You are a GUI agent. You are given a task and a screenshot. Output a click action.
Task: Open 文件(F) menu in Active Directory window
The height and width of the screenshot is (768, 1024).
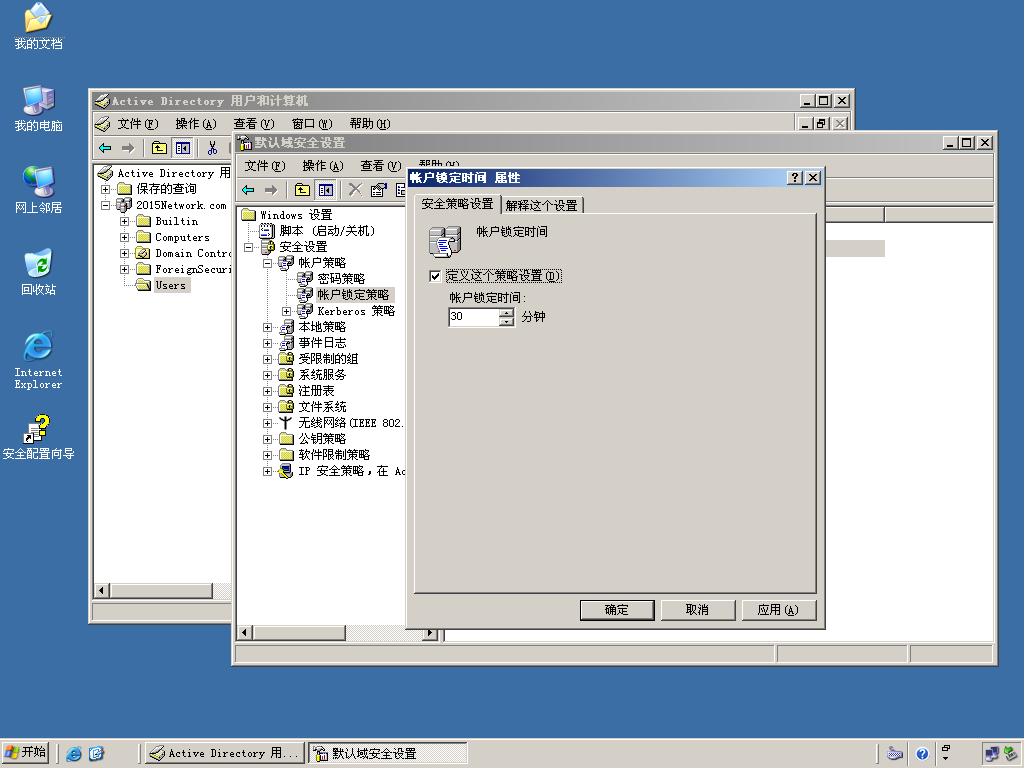point(136,124)
